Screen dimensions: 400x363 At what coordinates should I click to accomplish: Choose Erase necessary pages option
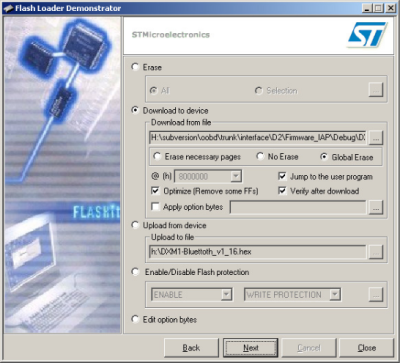coord(157,157)
